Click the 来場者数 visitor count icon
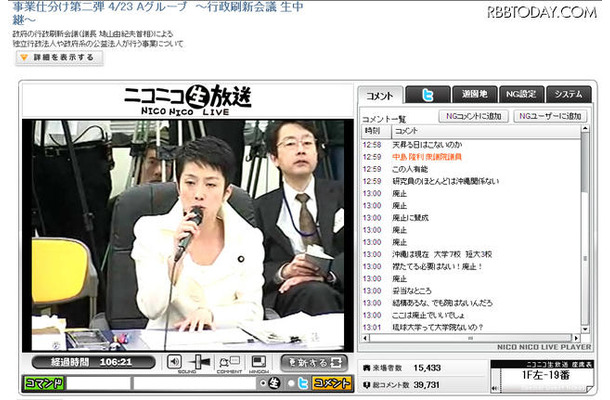The image size is (610, 400). tap(366, 368)
